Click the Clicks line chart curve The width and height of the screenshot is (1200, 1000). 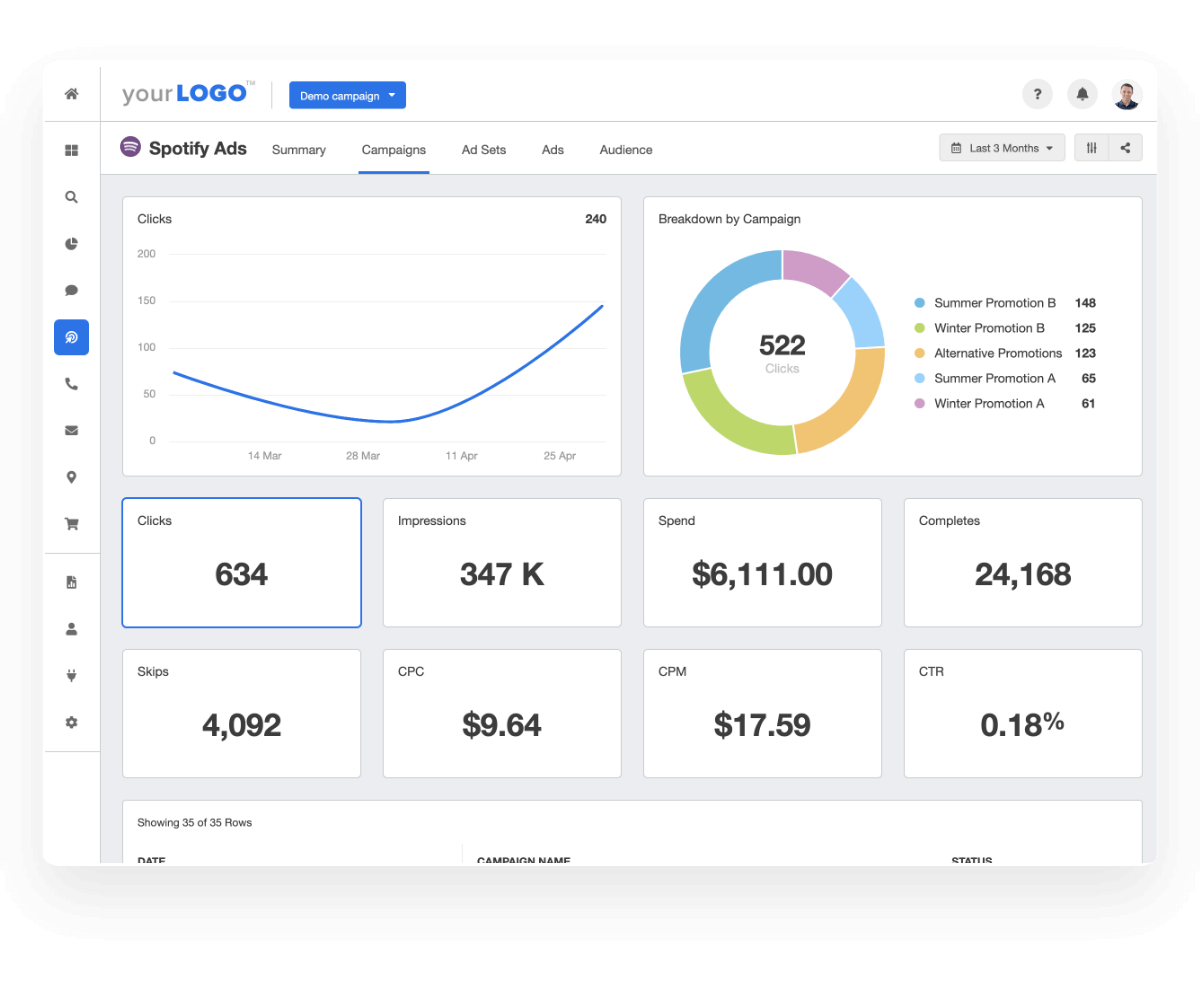pos(388,421)
